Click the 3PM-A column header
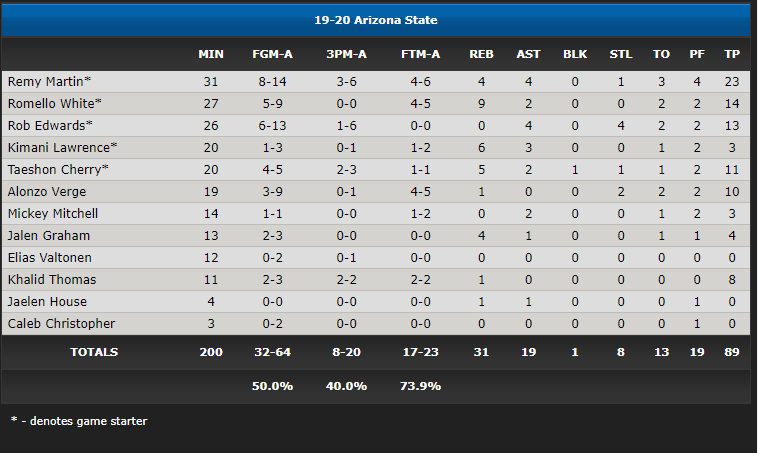 [346, 54]
